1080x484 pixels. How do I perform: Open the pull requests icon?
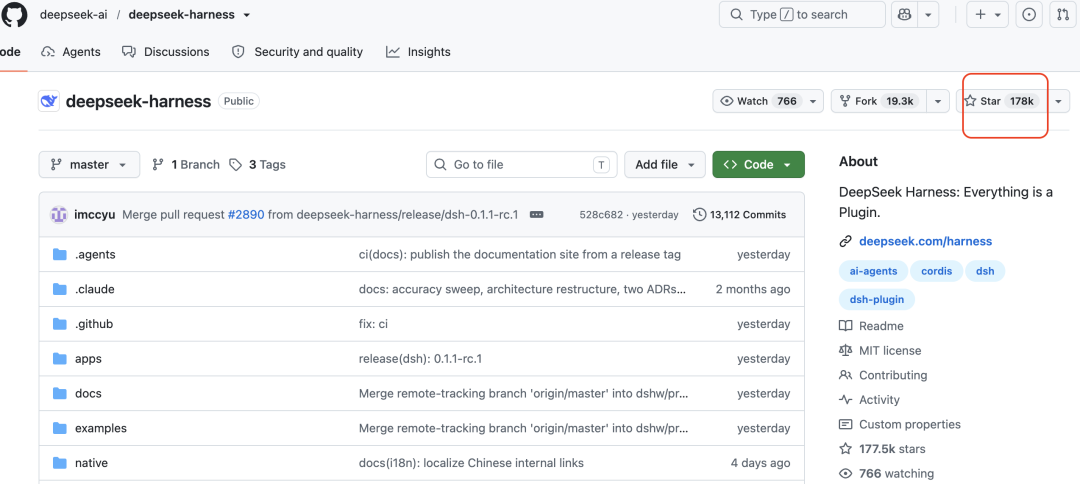pos(1063,14)
